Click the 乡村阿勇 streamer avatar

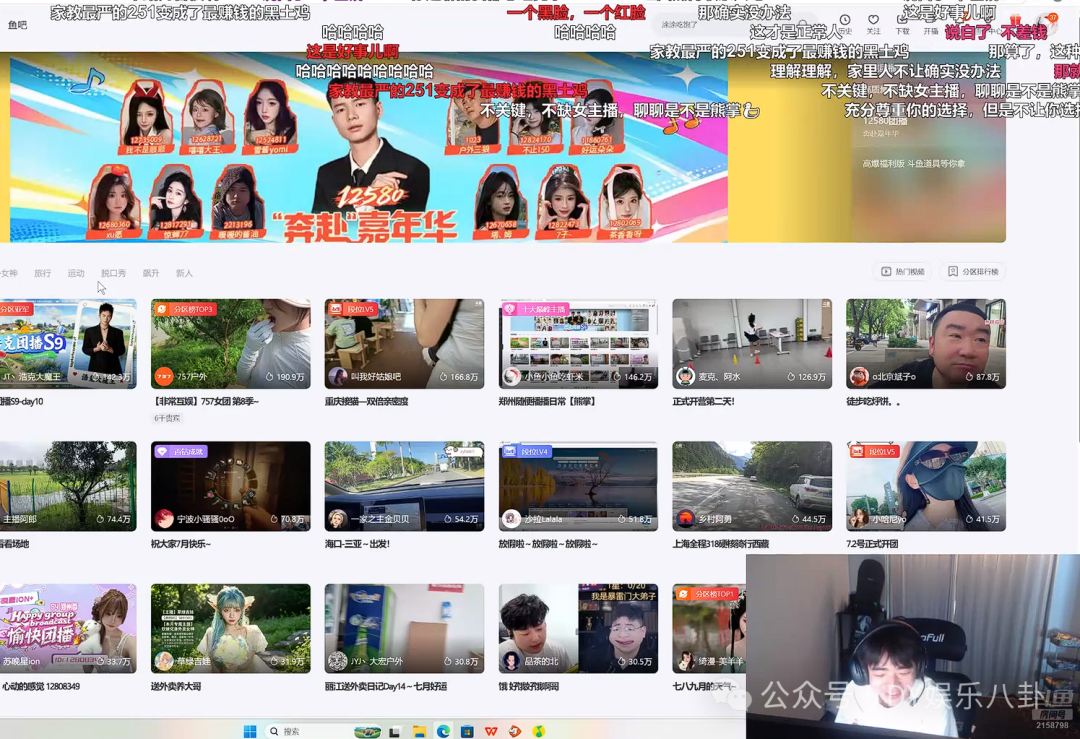[685, 519]
